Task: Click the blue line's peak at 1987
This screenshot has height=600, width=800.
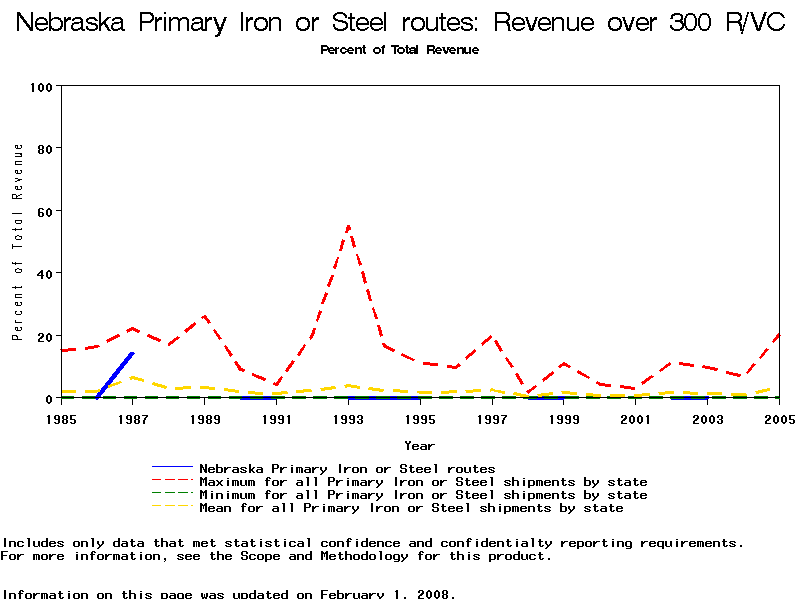Action: point(132,353)
